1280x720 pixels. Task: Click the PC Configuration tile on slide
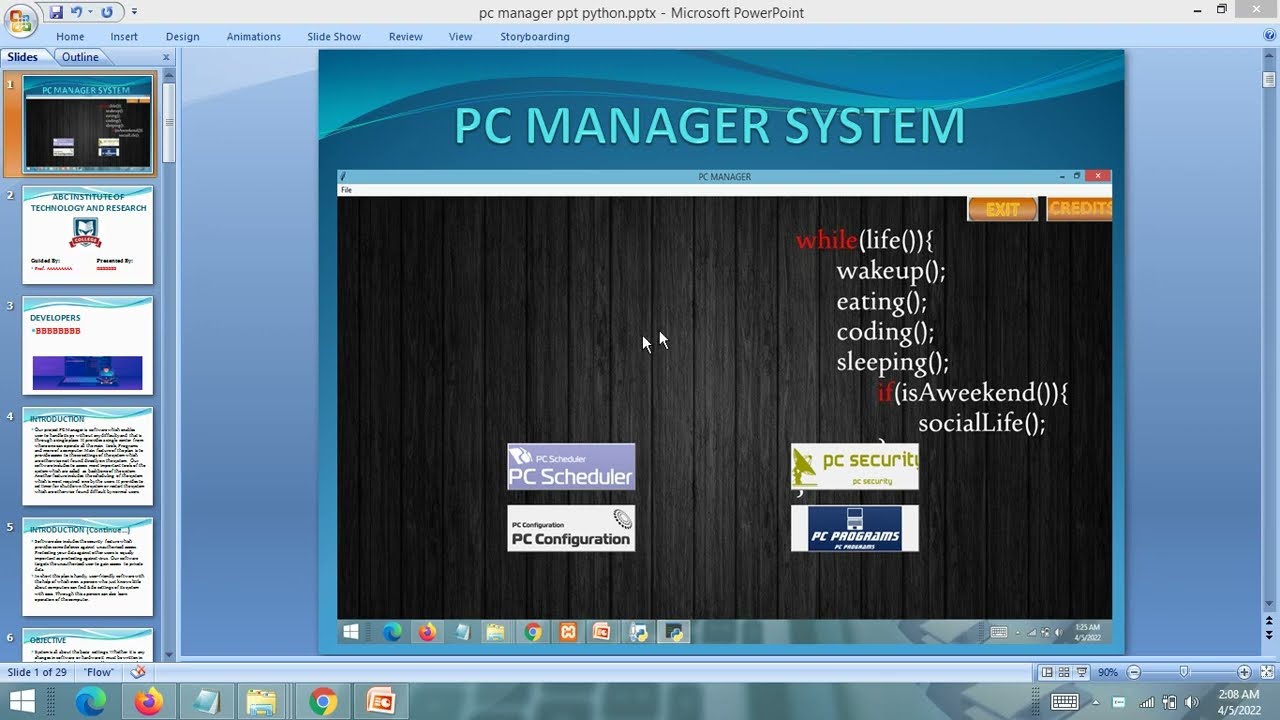pos(571,528)
